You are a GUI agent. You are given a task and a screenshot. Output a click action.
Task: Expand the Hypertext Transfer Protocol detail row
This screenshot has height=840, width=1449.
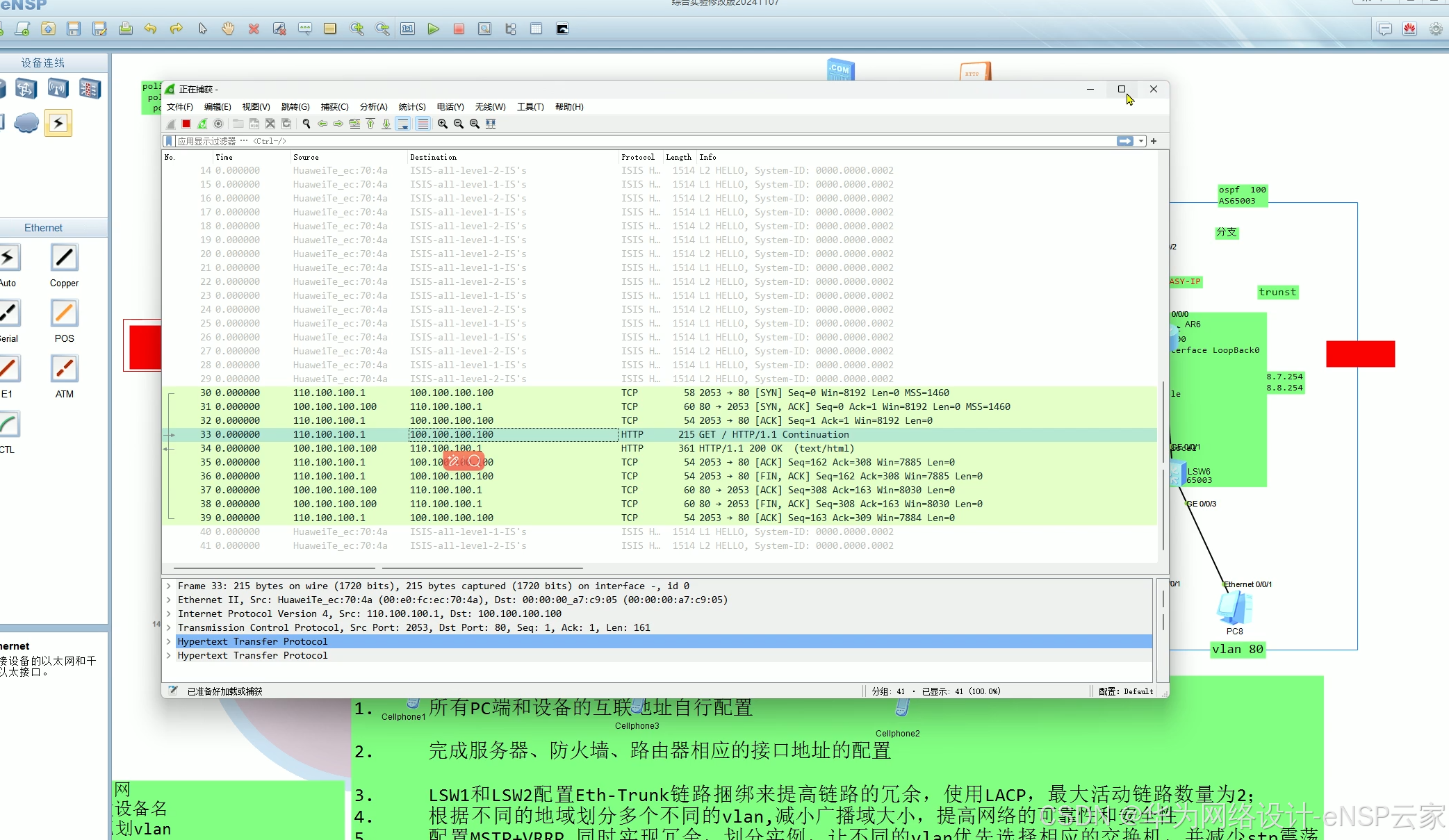click(170, 641)
